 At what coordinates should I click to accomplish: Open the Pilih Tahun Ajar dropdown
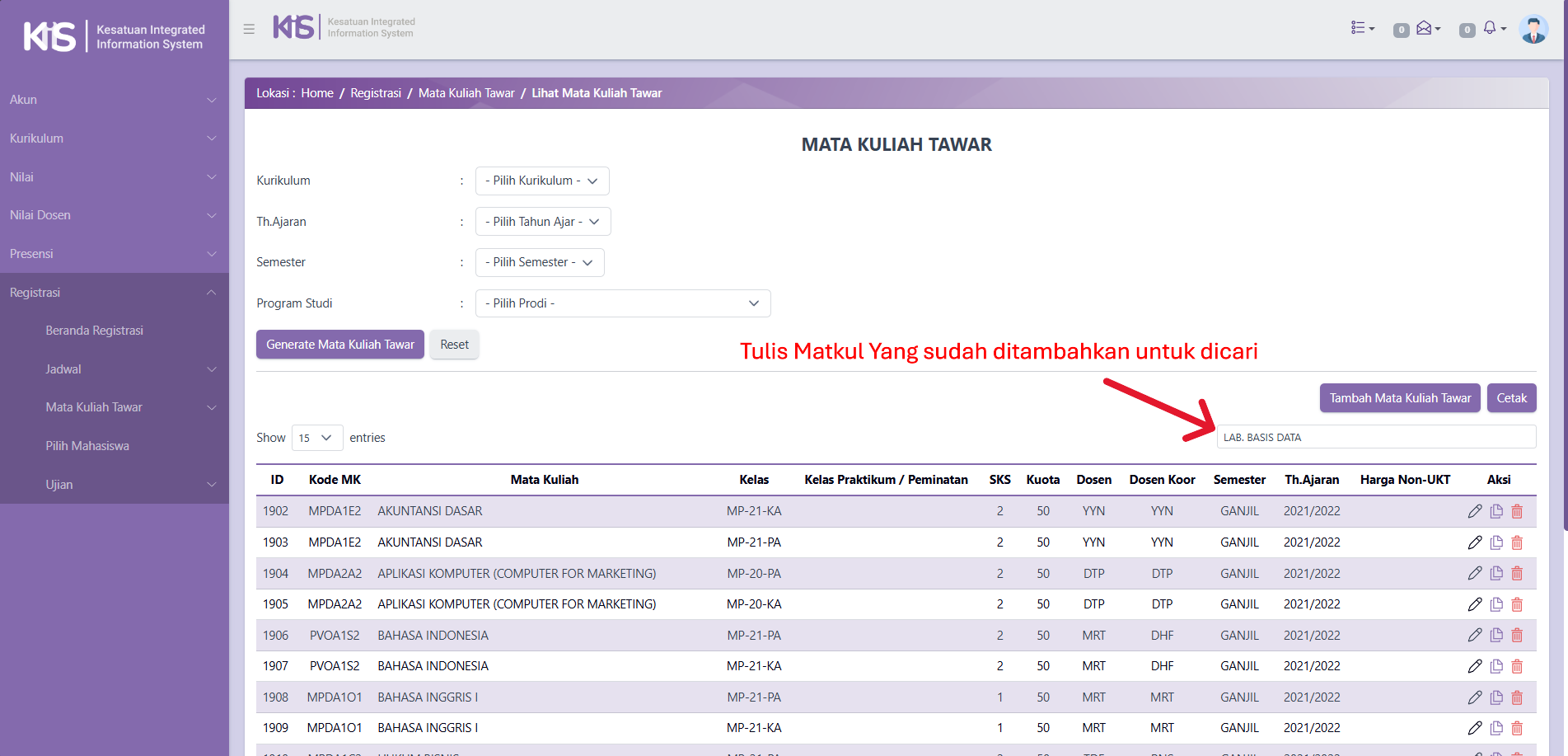click(x=542, y=222)
